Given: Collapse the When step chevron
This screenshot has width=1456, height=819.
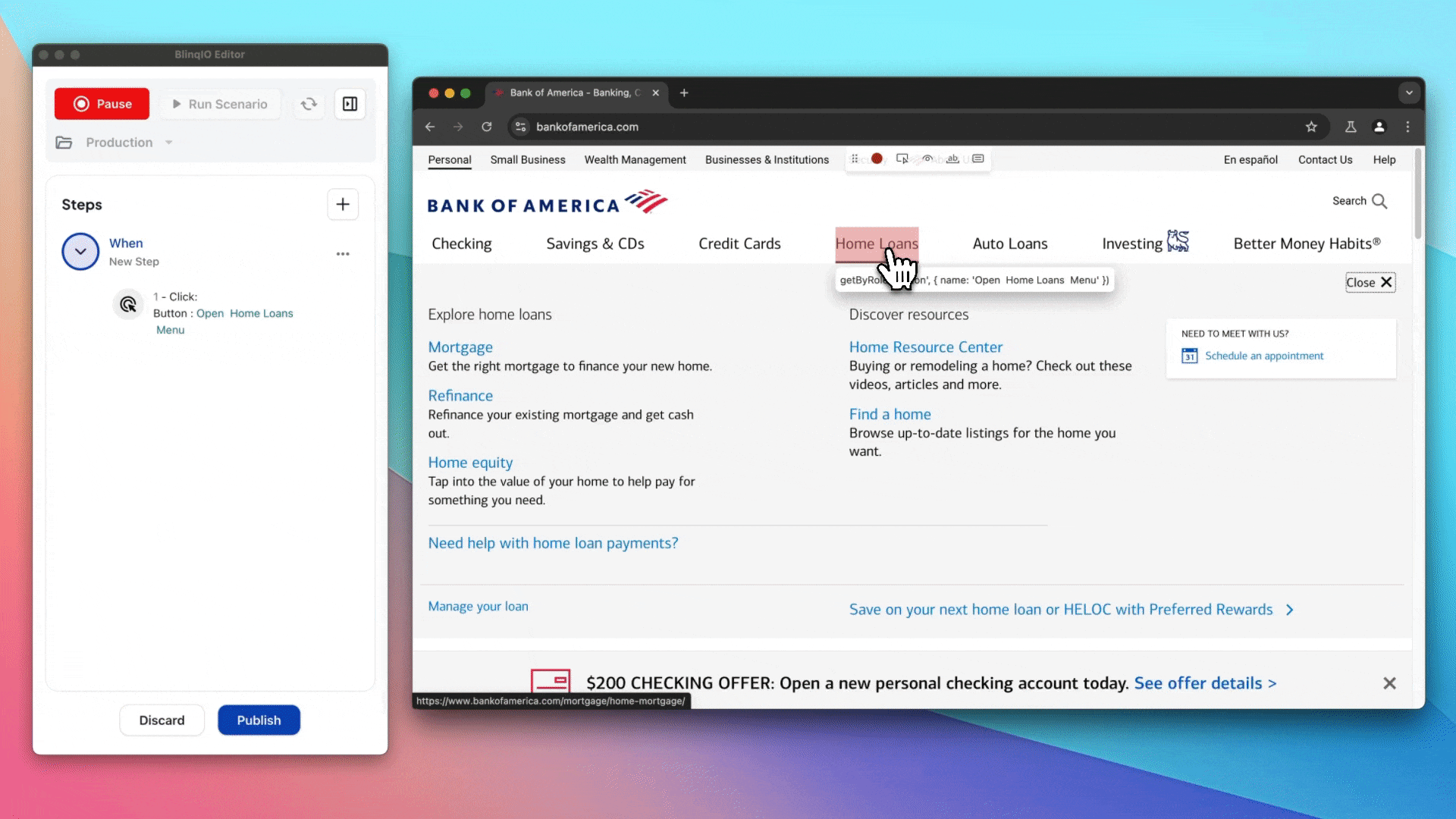Looking at the screenshot, I should click(x=80, y=251).
